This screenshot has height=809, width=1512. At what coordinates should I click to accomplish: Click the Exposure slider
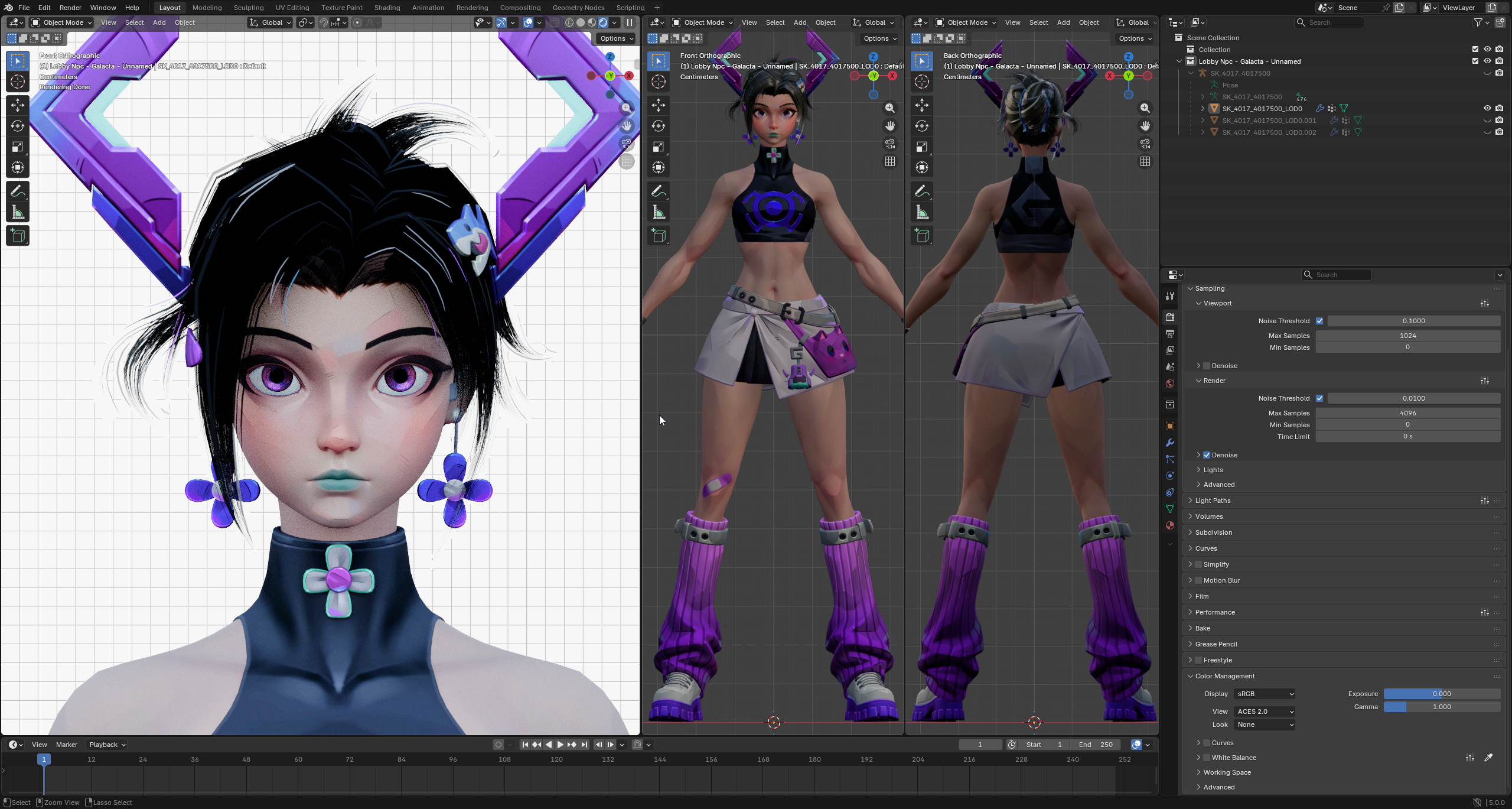[x=1441, y=694]
